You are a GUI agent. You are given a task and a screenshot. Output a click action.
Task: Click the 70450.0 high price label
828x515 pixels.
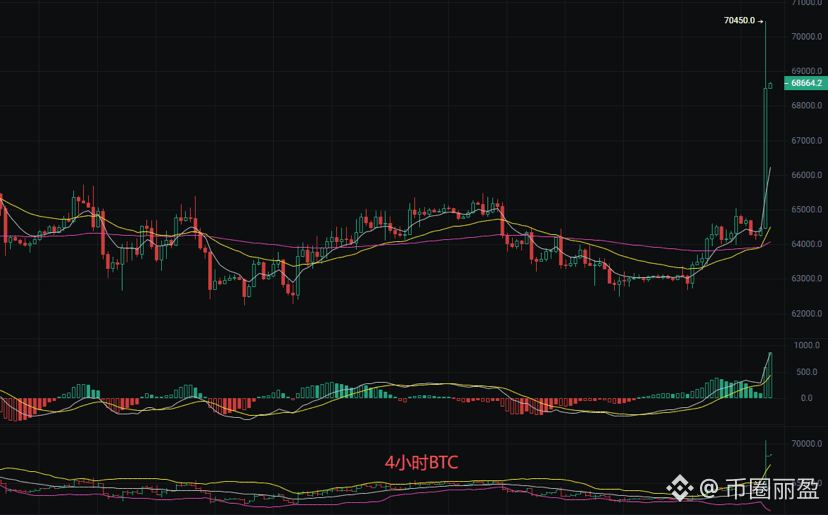(739, 21)
